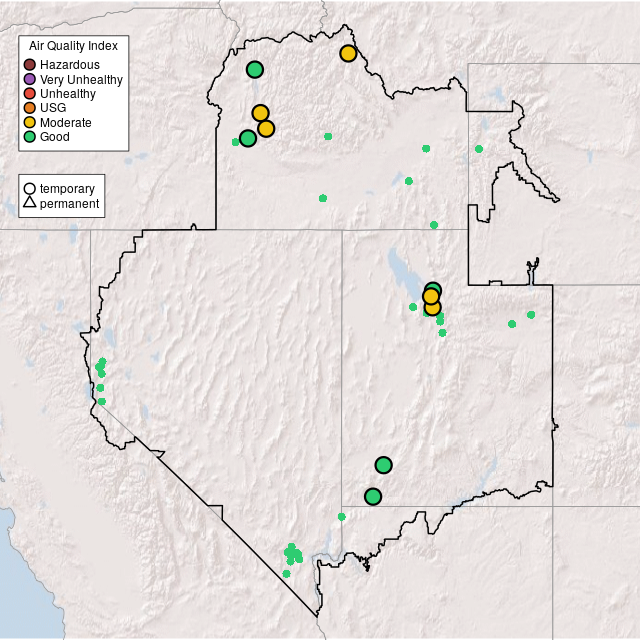The image size is (640, 640).
Task: Select the upper yellow marker of the northwest pair
Action: click(x=260, y=113)
